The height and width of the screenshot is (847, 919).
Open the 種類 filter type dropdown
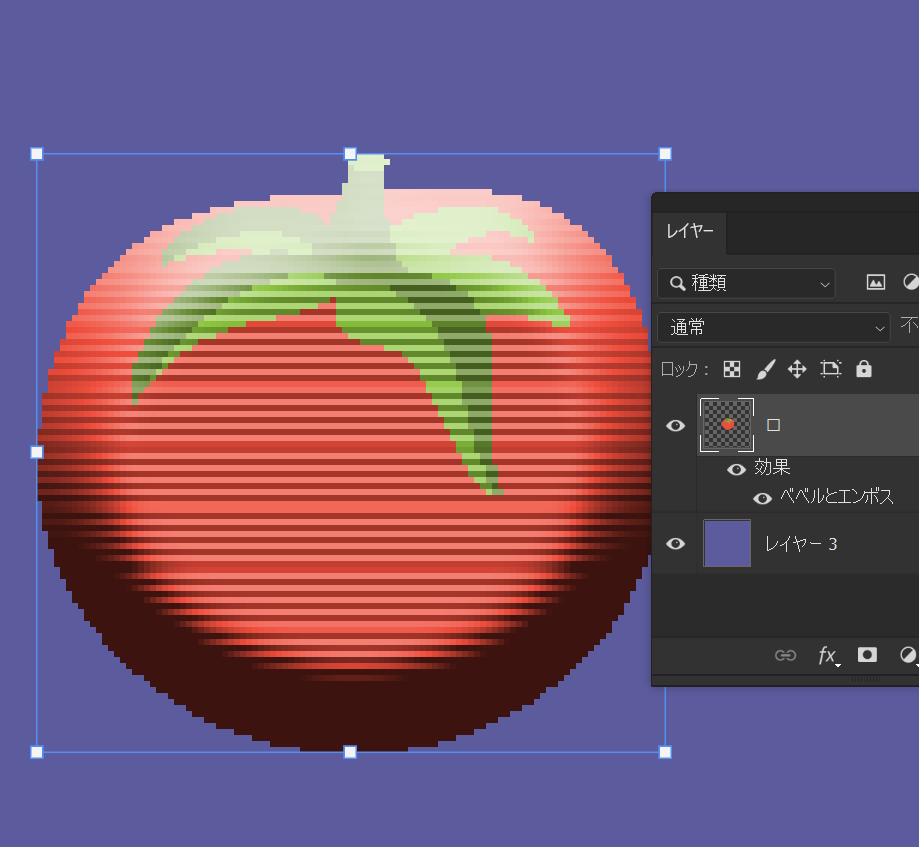click(x=746, y=283)
